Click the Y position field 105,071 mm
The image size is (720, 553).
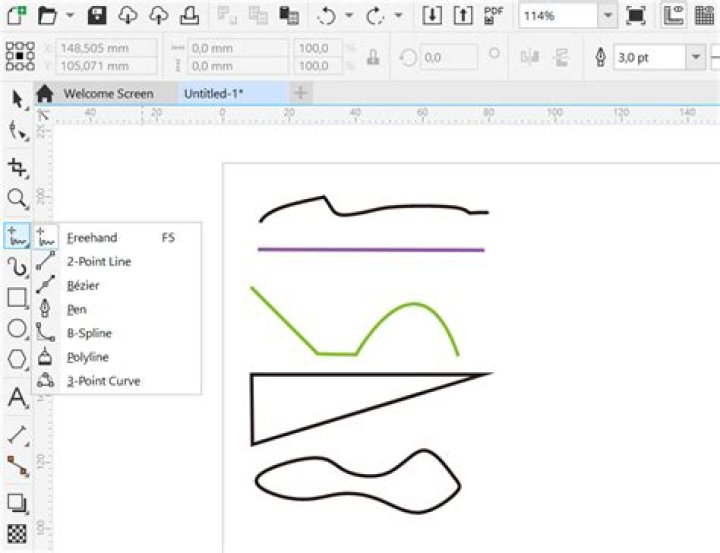click(x=106, y=66)
